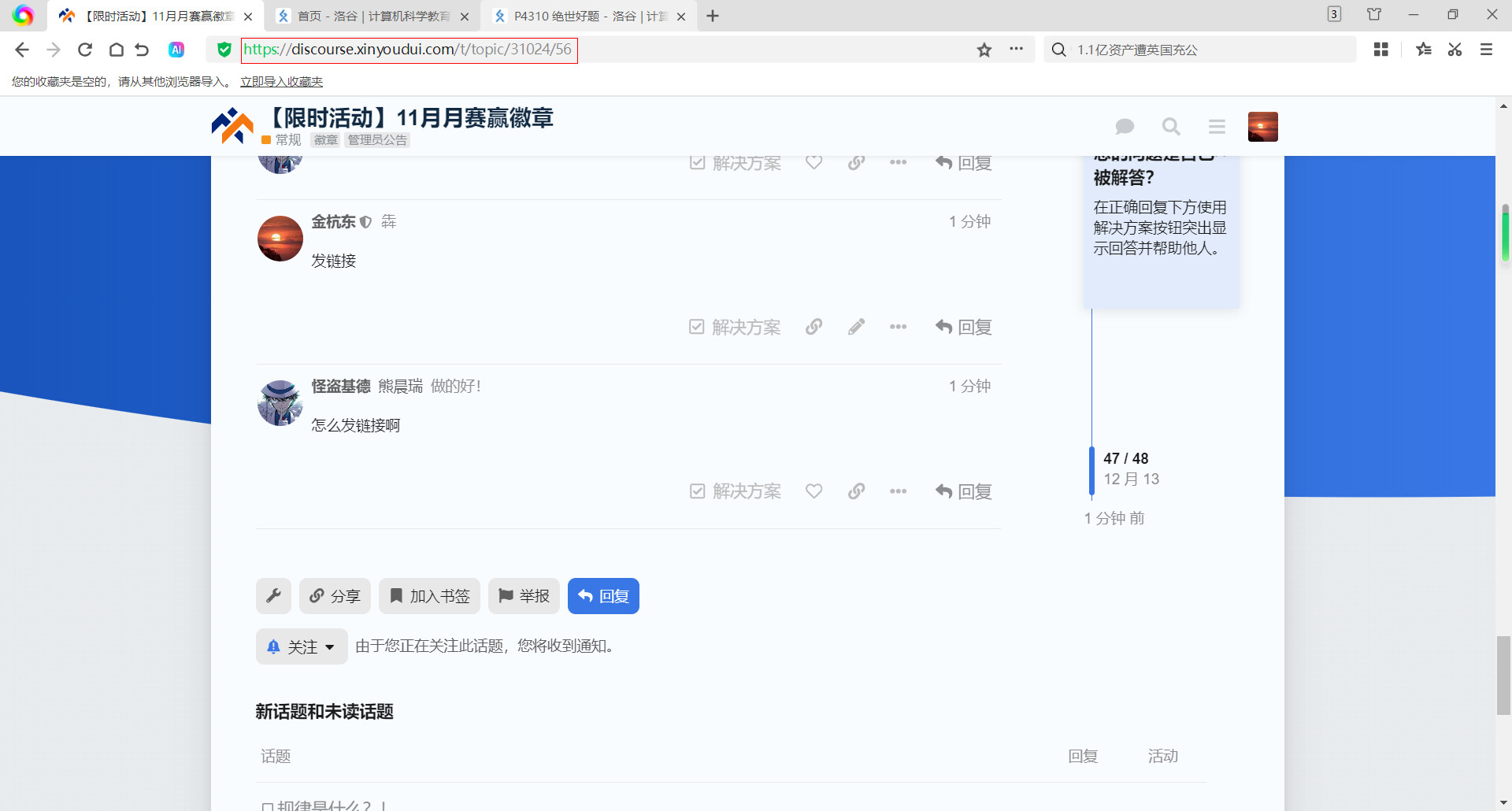The height and width of the screenshot is (811, 1512).
Task: Open the hamburger menu in forum header
Action: pos(1217,127)
